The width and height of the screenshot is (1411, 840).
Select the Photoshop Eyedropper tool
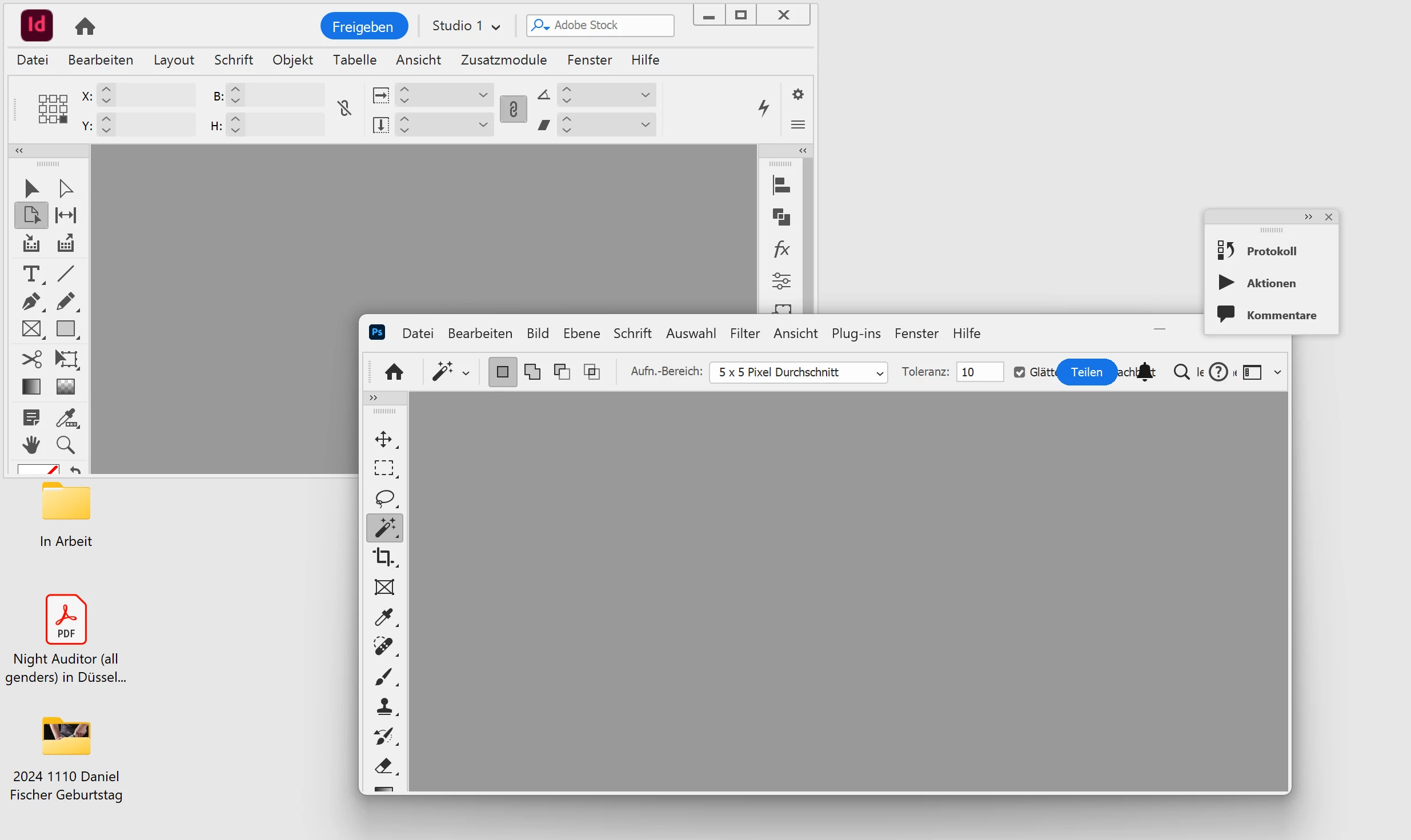(x=384, y=617)
